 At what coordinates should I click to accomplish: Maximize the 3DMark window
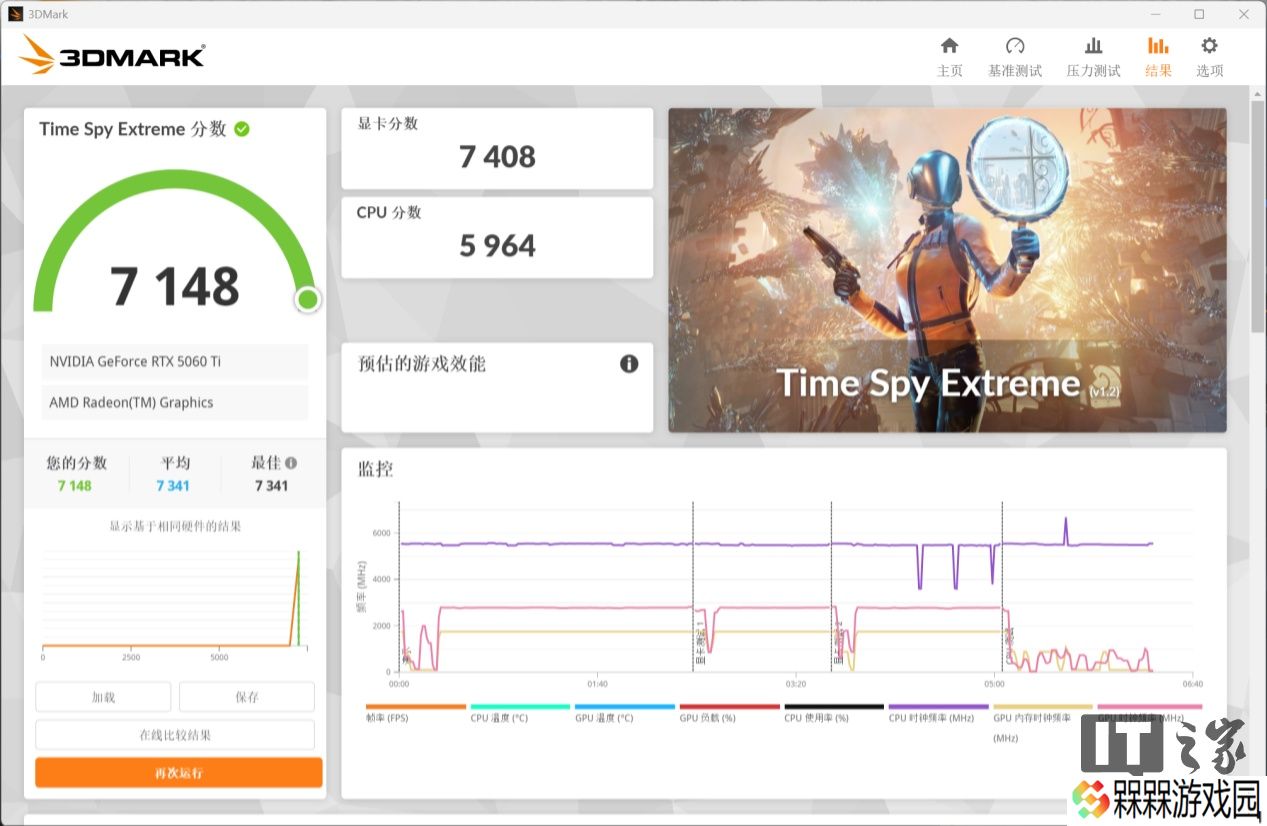coord(1199,14)
